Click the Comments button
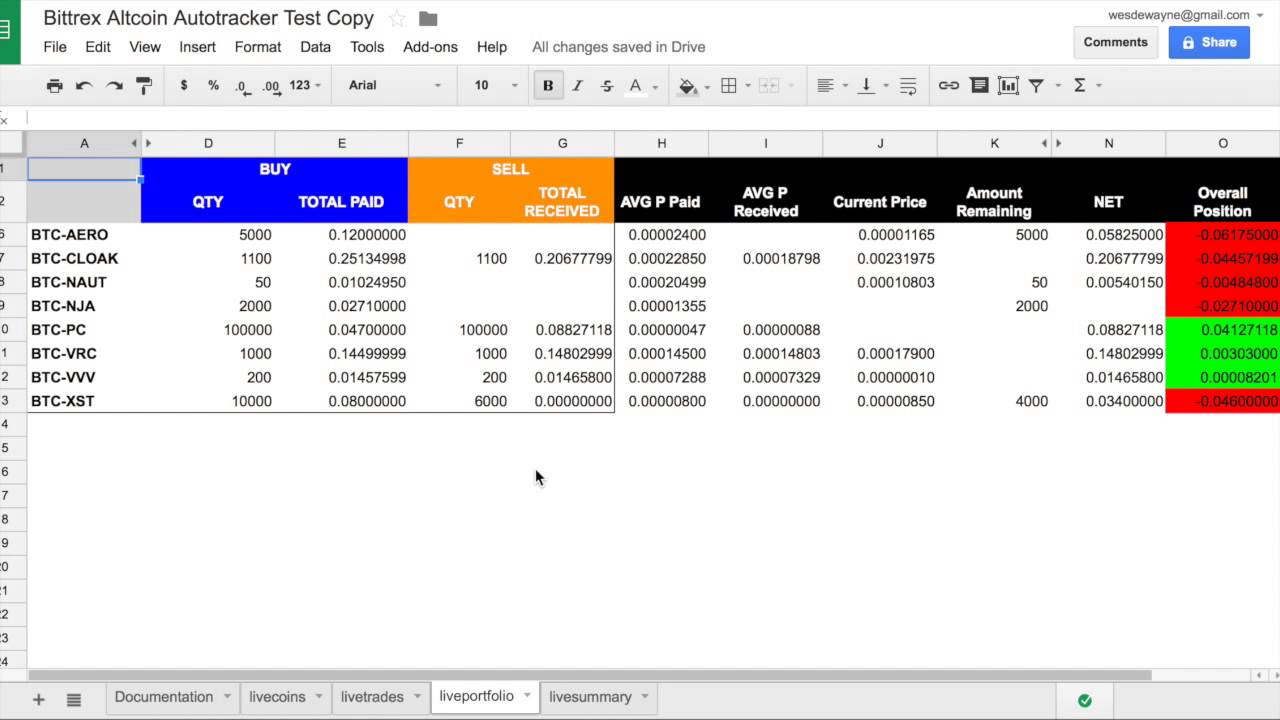This screenshot has width=1280, height=720. point(1115,42)
